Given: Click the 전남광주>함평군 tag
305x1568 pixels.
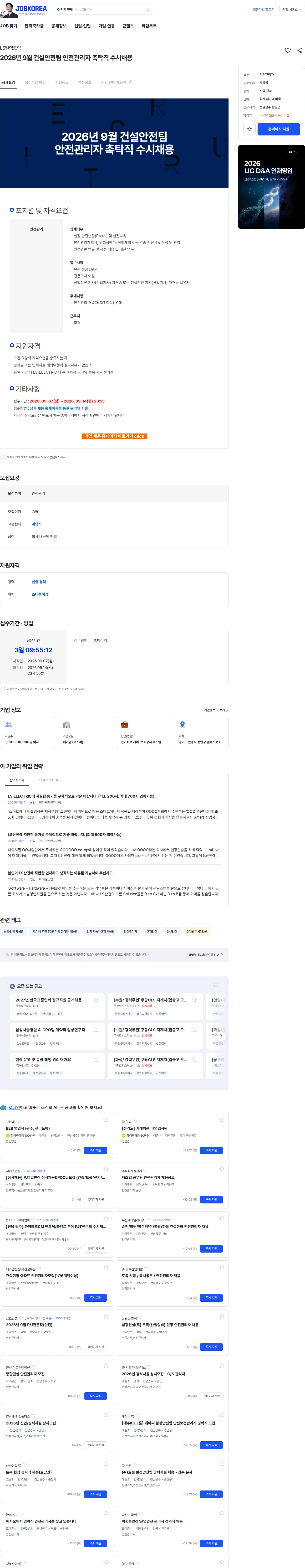Looking at the screenshot, I should pos(197,931).
